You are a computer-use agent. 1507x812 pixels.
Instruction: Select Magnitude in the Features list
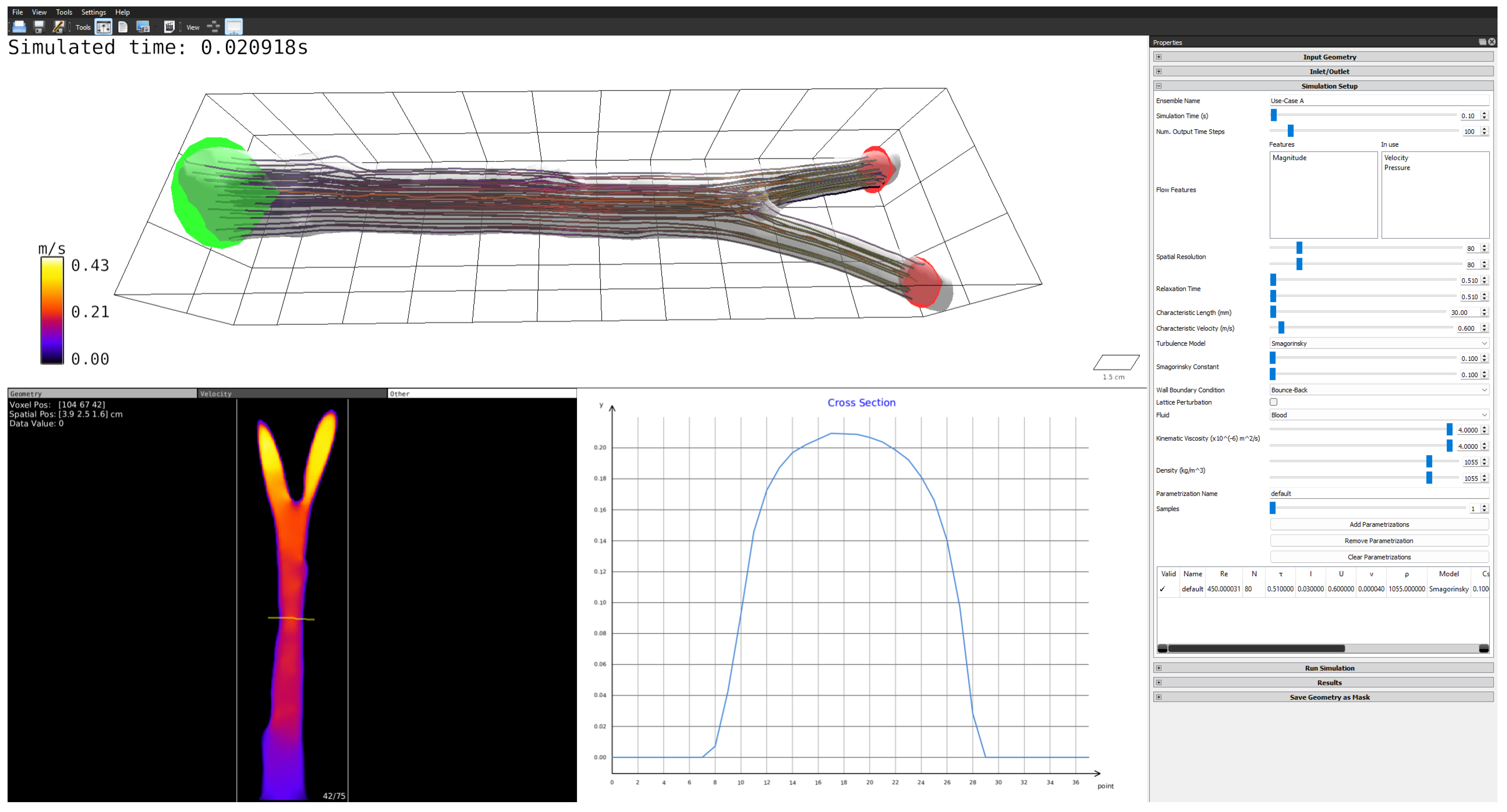[1289, 158]
